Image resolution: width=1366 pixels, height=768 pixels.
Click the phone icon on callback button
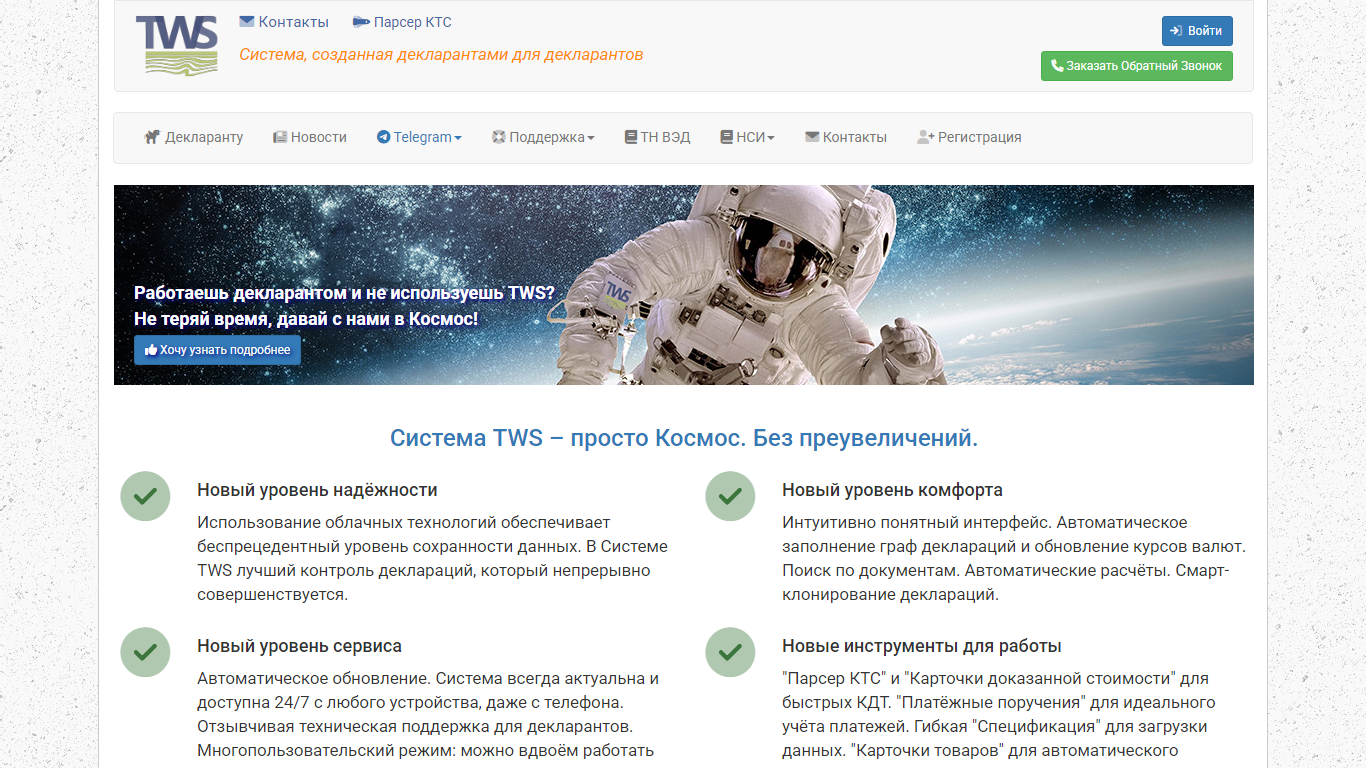coord(1057,66)
